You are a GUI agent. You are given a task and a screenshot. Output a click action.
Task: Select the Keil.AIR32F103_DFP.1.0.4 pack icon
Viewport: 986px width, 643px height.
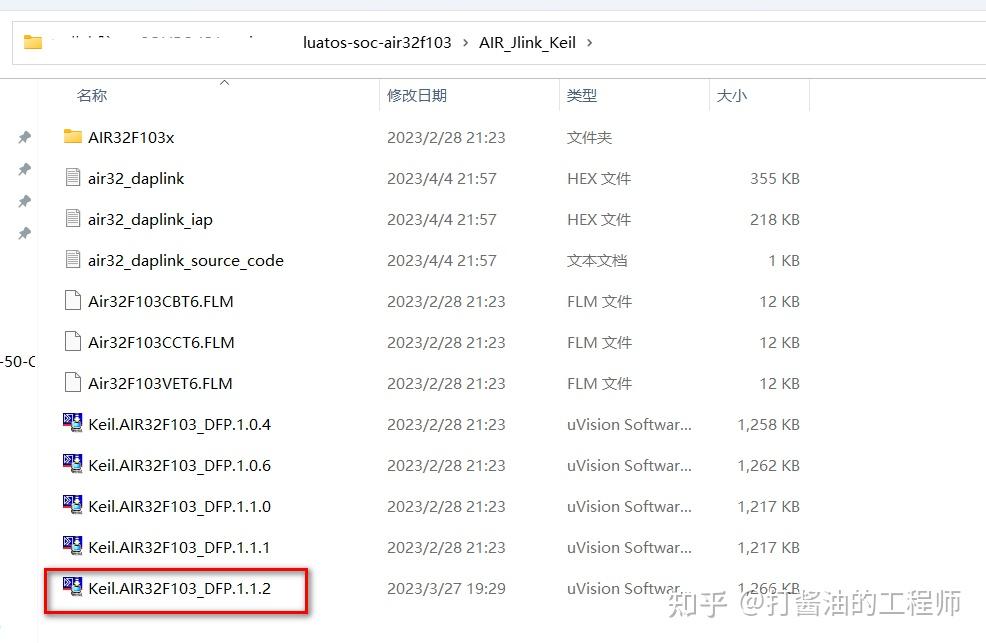coord(72,422)
